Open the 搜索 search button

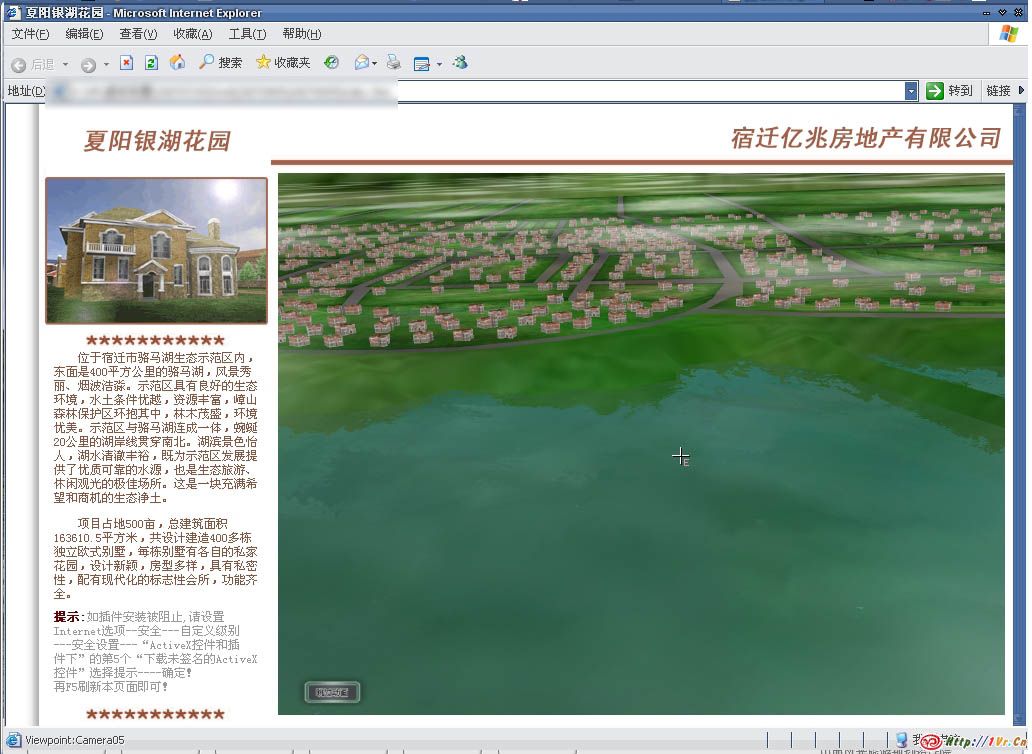click(220, 63)
